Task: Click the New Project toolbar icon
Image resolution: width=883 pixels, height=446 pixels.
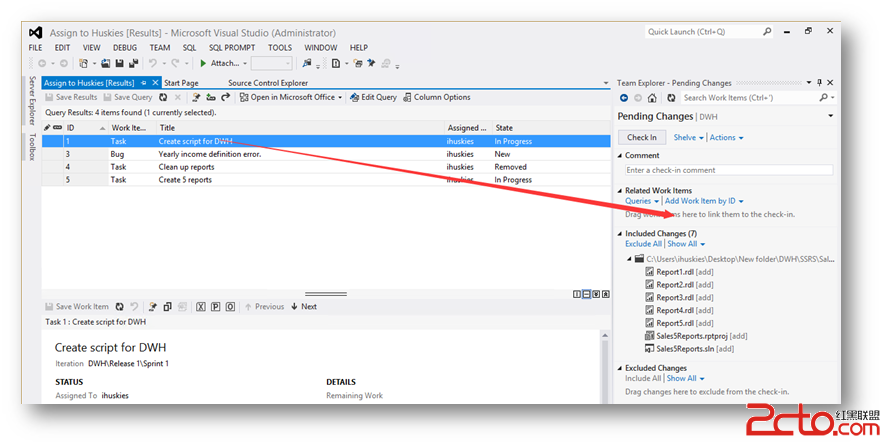Action: point(83,64)
